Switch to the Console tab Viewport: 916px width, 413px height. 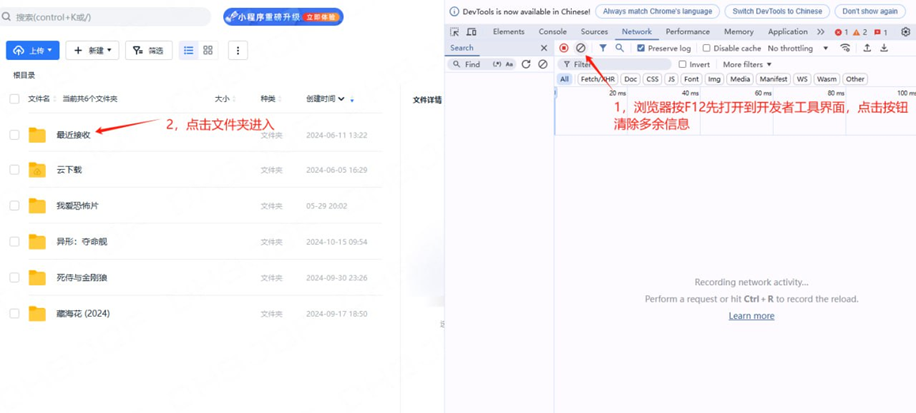point(552,32)
